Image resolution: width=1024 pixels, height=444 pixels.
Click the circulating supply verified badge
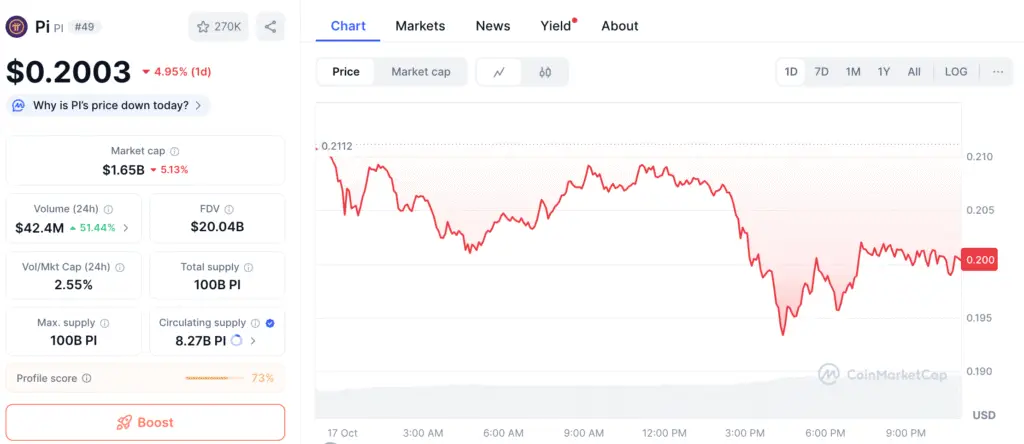coord(271,323)
